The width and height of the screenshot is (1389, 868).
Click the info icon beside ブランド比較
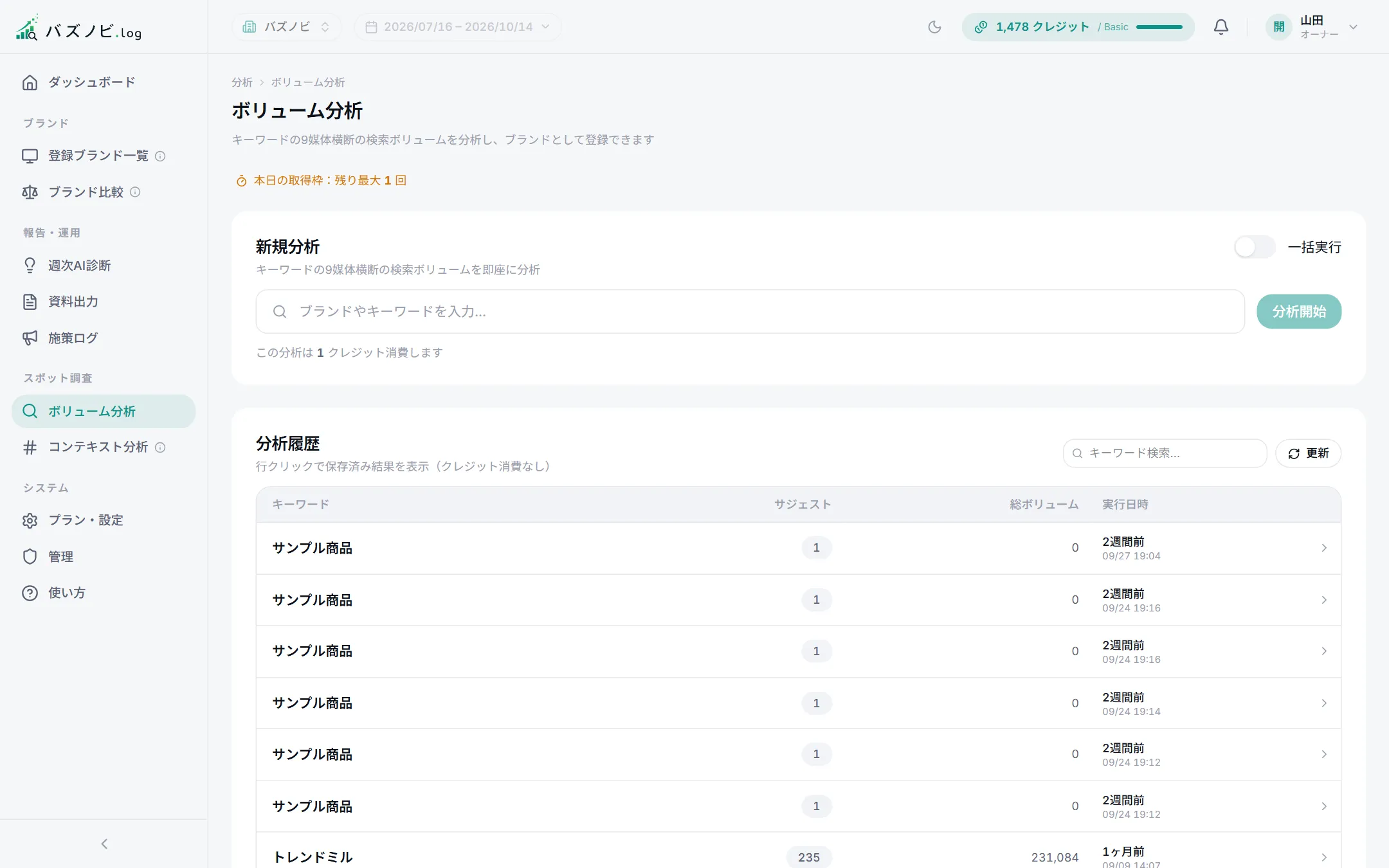point(135,192)
